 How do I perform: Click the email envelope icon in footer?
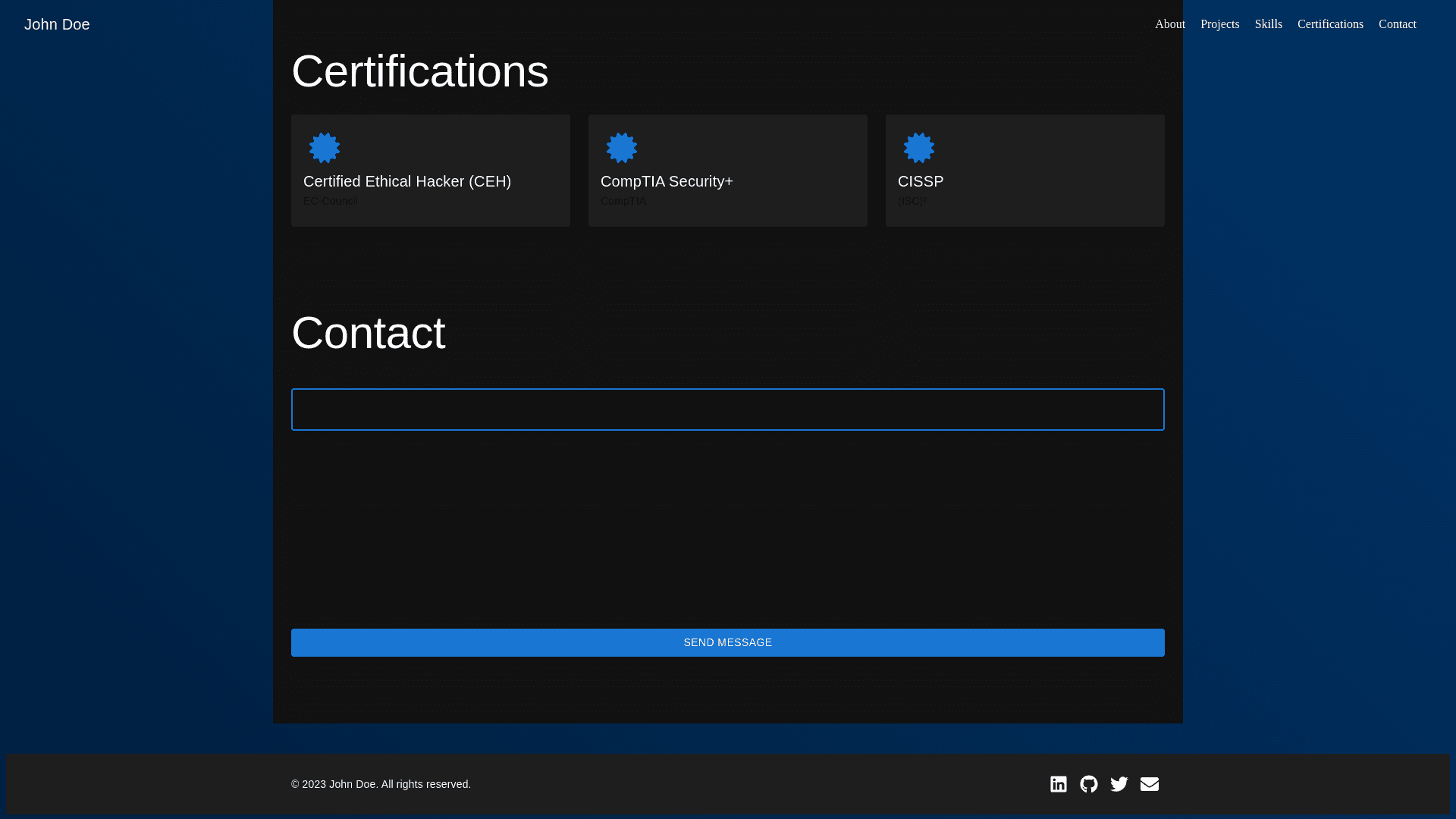tap(1149, 784)
